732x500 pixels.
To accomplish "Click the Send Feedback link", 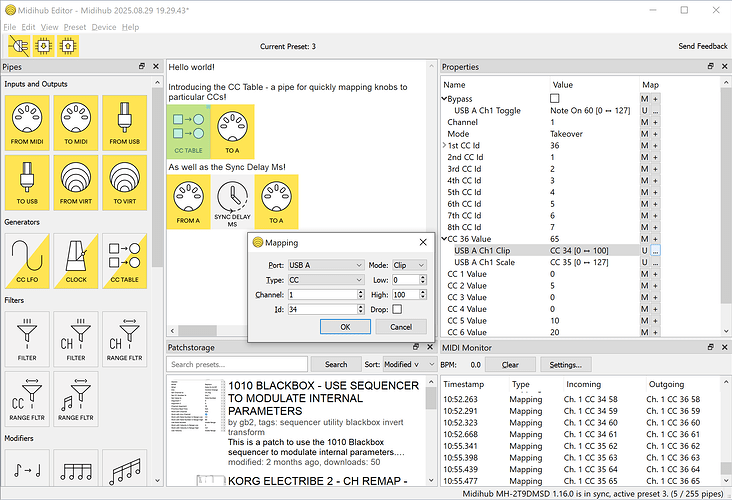I will (x=702, y=46).
